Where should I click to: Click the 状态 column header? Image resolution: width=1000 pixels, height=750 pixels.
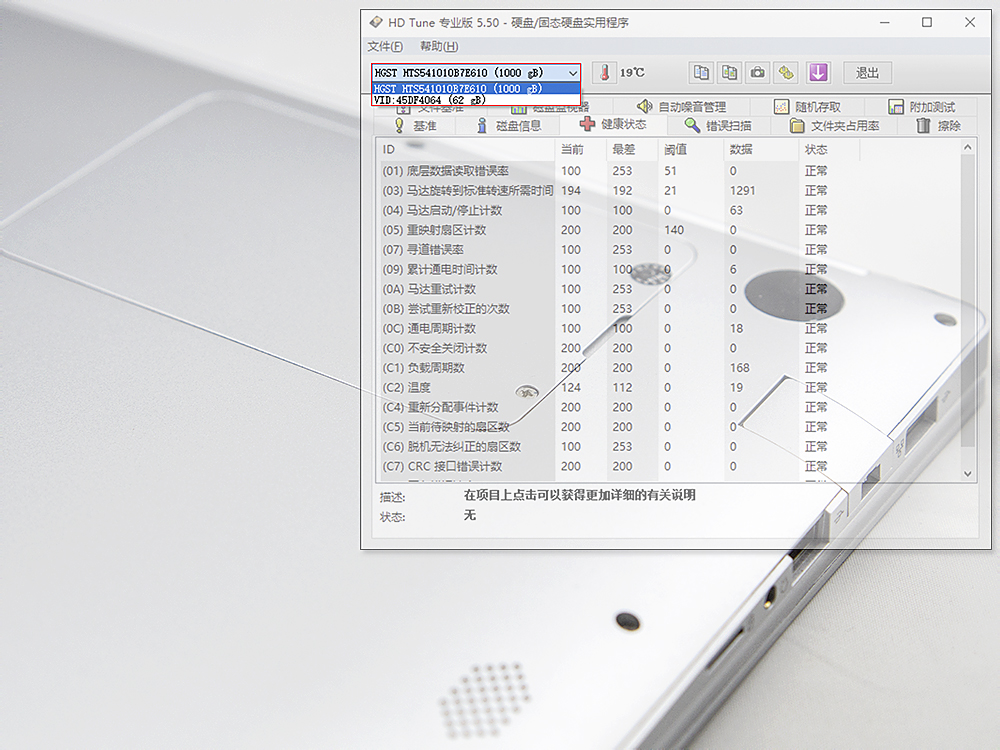pos(829,149)
